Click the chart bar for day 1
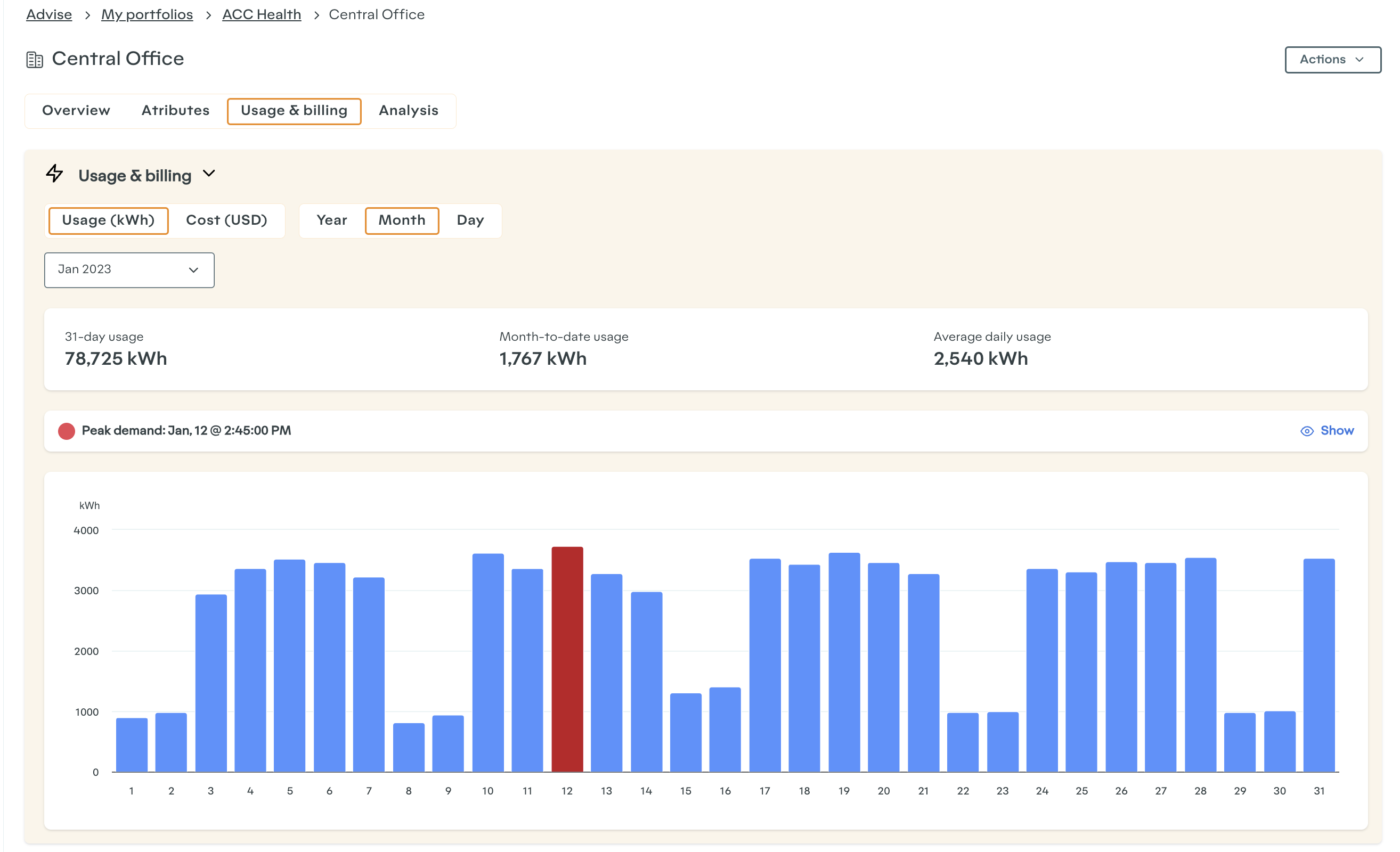This screenshot has width=1400, height=852. click(132, 745)
